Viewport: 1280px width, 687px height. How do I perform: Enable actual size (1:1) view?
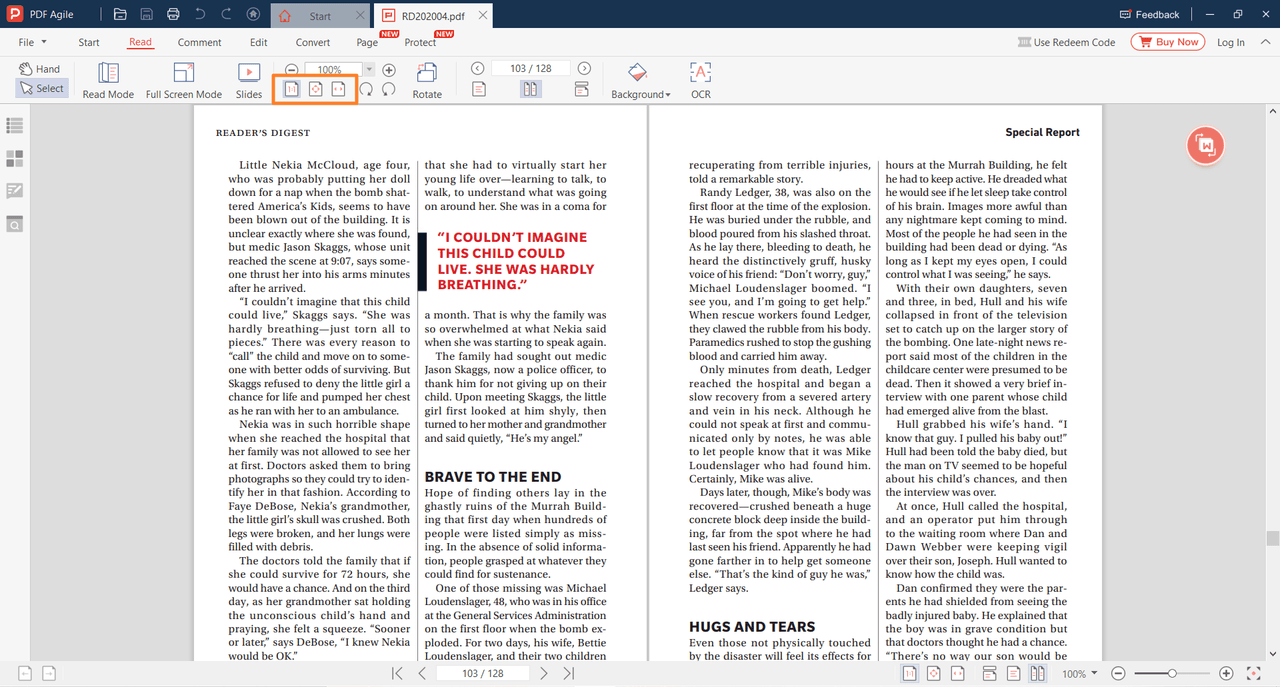pyautogui.click(x=291, y=89)
